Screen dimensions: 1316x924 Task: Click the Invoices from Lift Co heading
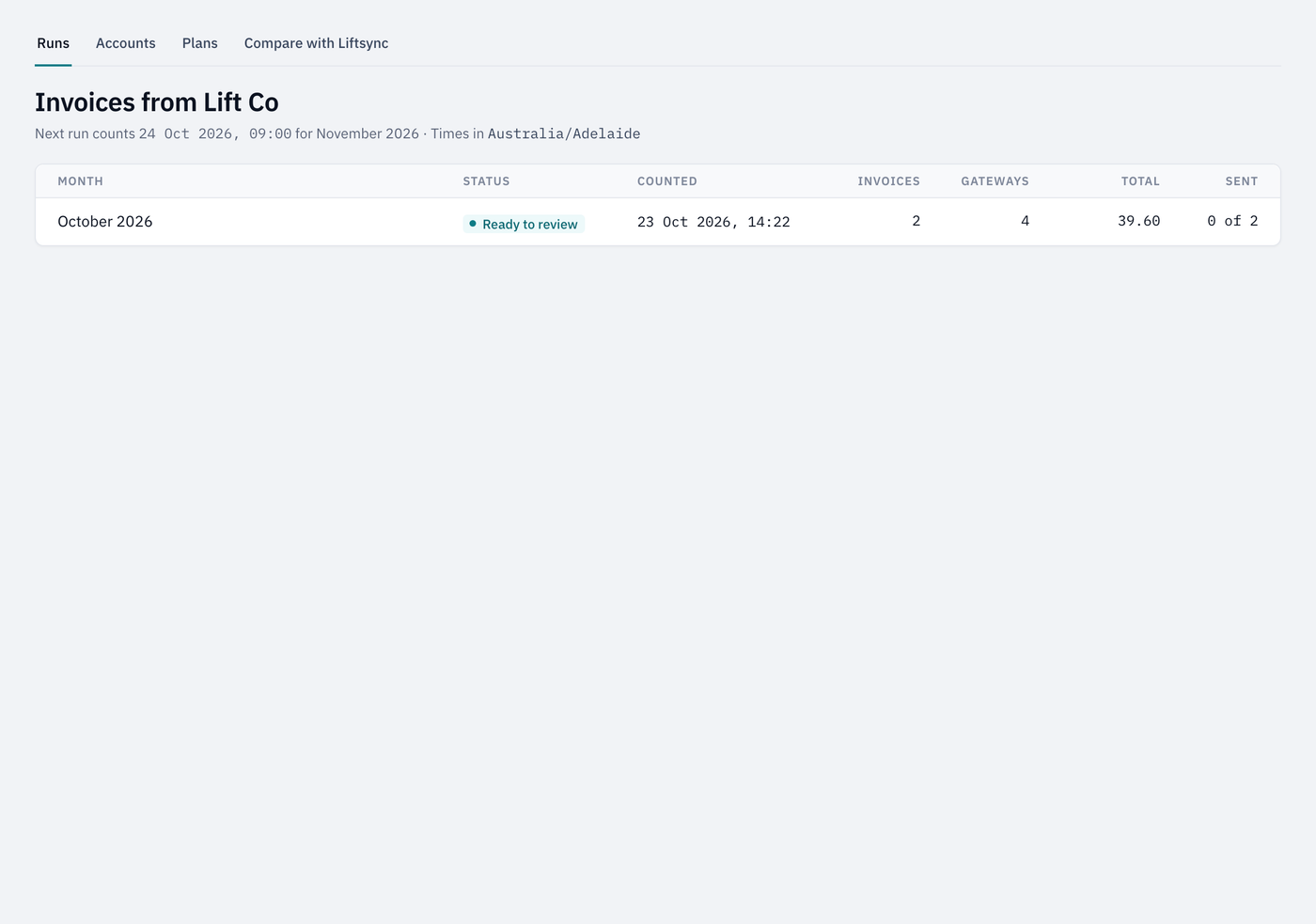(157, 102)
